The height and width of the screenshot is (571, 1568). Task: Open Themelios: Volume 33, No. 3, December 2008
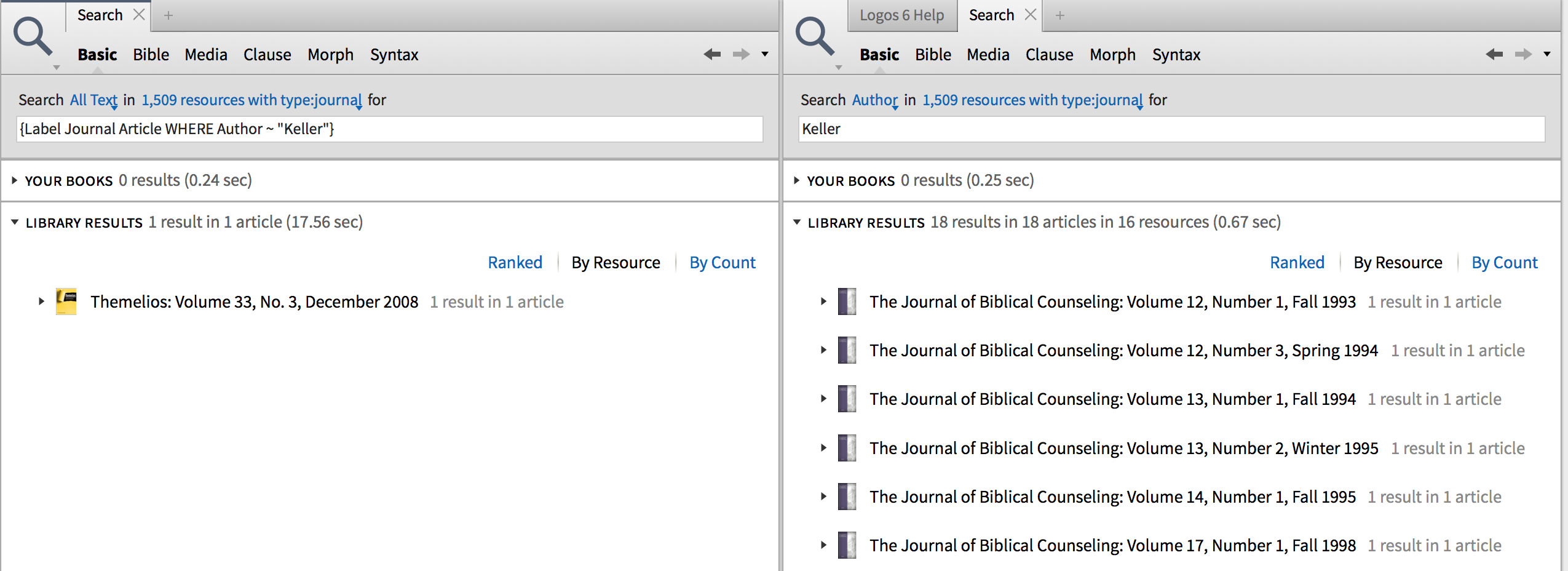tap(255, 302)
